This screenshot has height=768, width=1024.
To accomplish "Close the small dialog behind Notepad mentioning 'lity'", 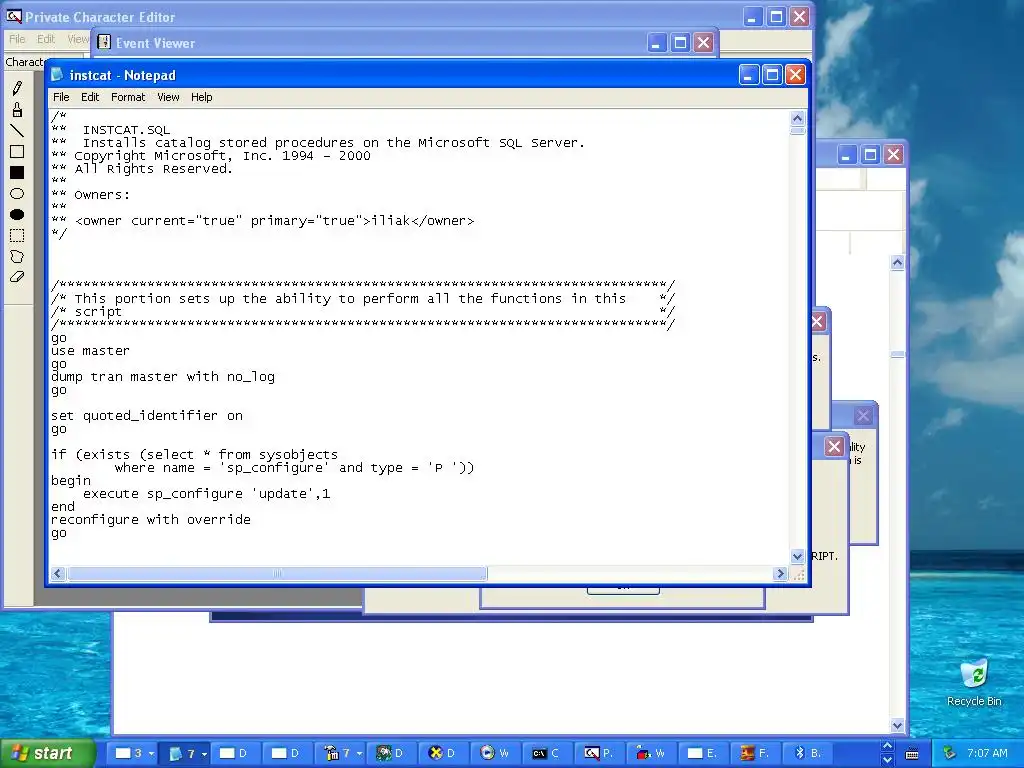I will 863,416.
